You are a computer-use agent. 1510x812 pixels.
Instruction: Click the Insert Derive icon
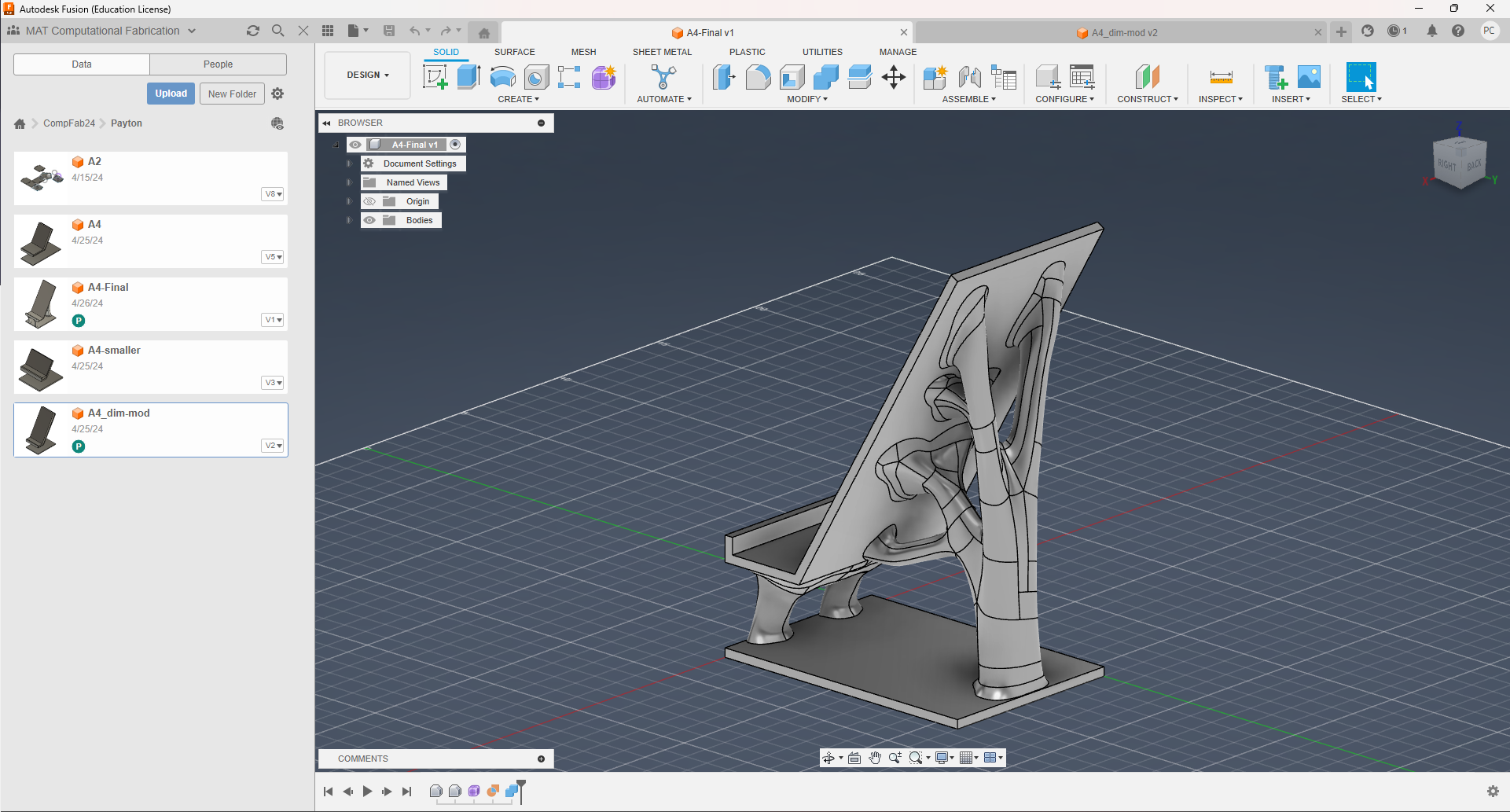1276,77
